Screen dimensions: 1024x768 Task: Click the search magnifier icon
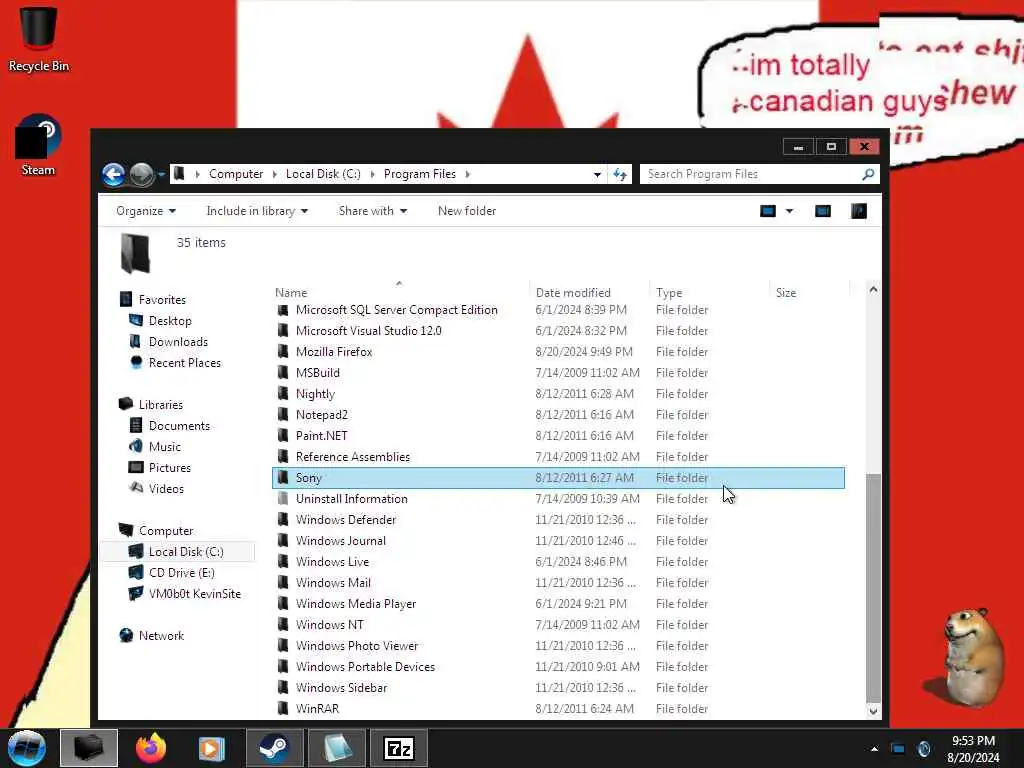coord(868,174)
